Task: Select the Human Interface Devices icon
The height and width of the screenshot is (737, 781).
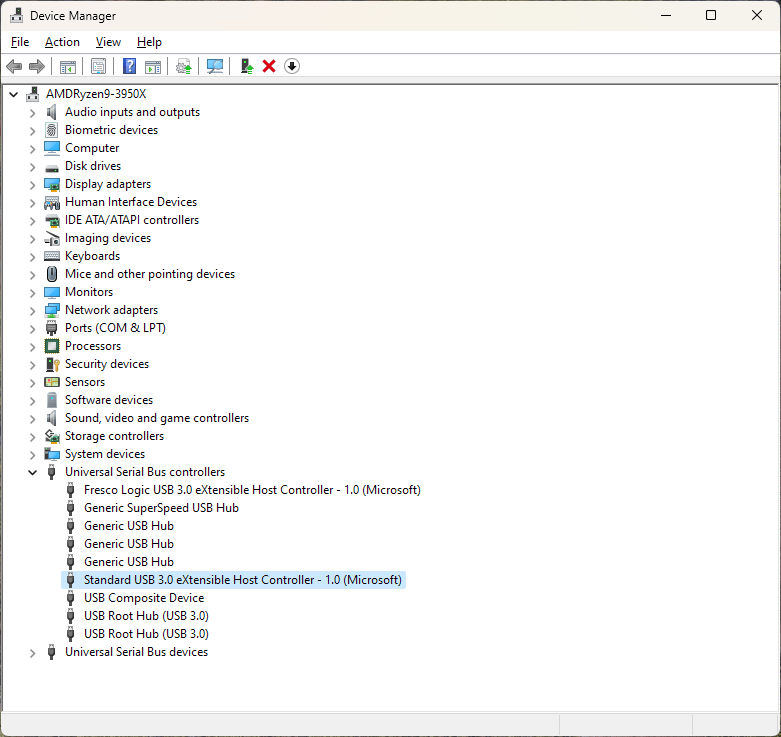Action: (52, 202)
